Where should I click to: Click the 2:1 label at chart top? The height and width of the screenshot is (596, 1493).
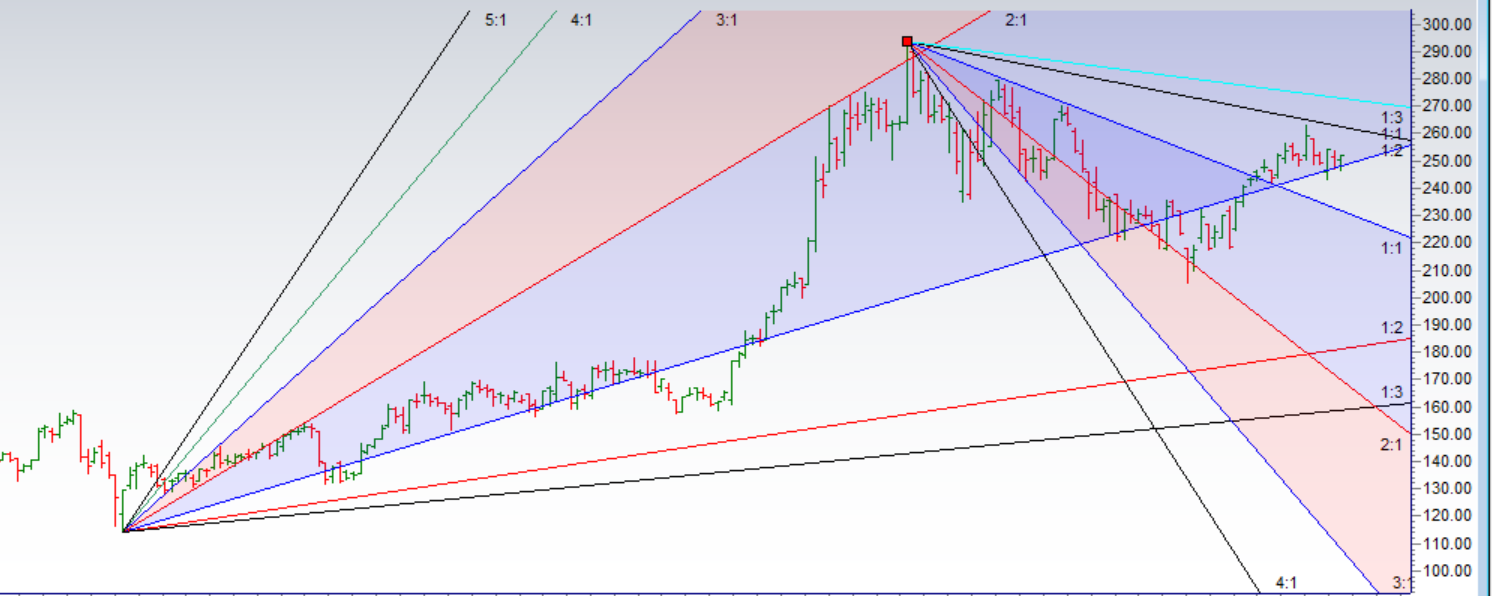tap(1016, 19)
